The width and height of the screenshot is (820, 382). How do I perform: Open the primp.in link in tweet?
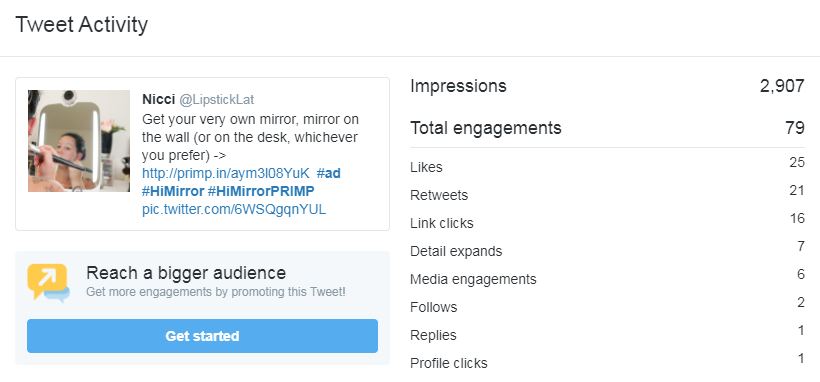point(226,173)
